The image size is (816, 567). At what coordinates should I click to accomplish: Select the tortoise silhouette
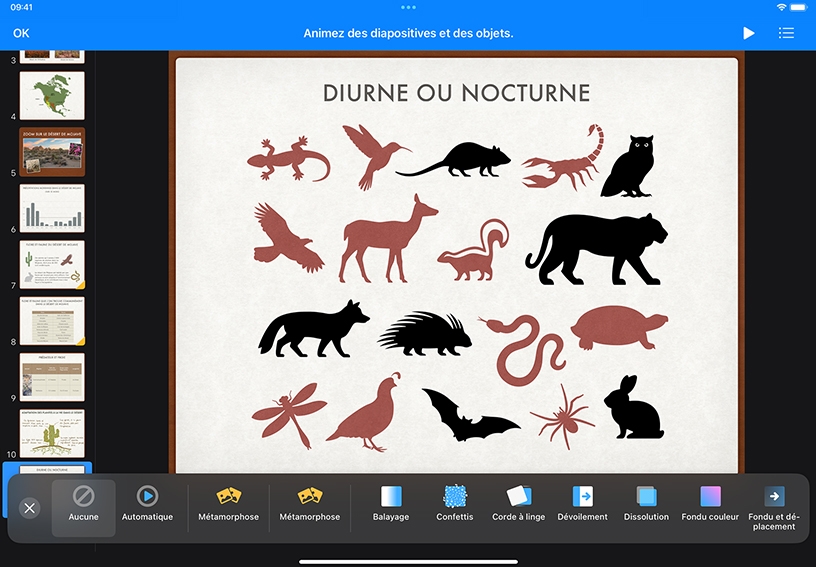coord(619,328)
